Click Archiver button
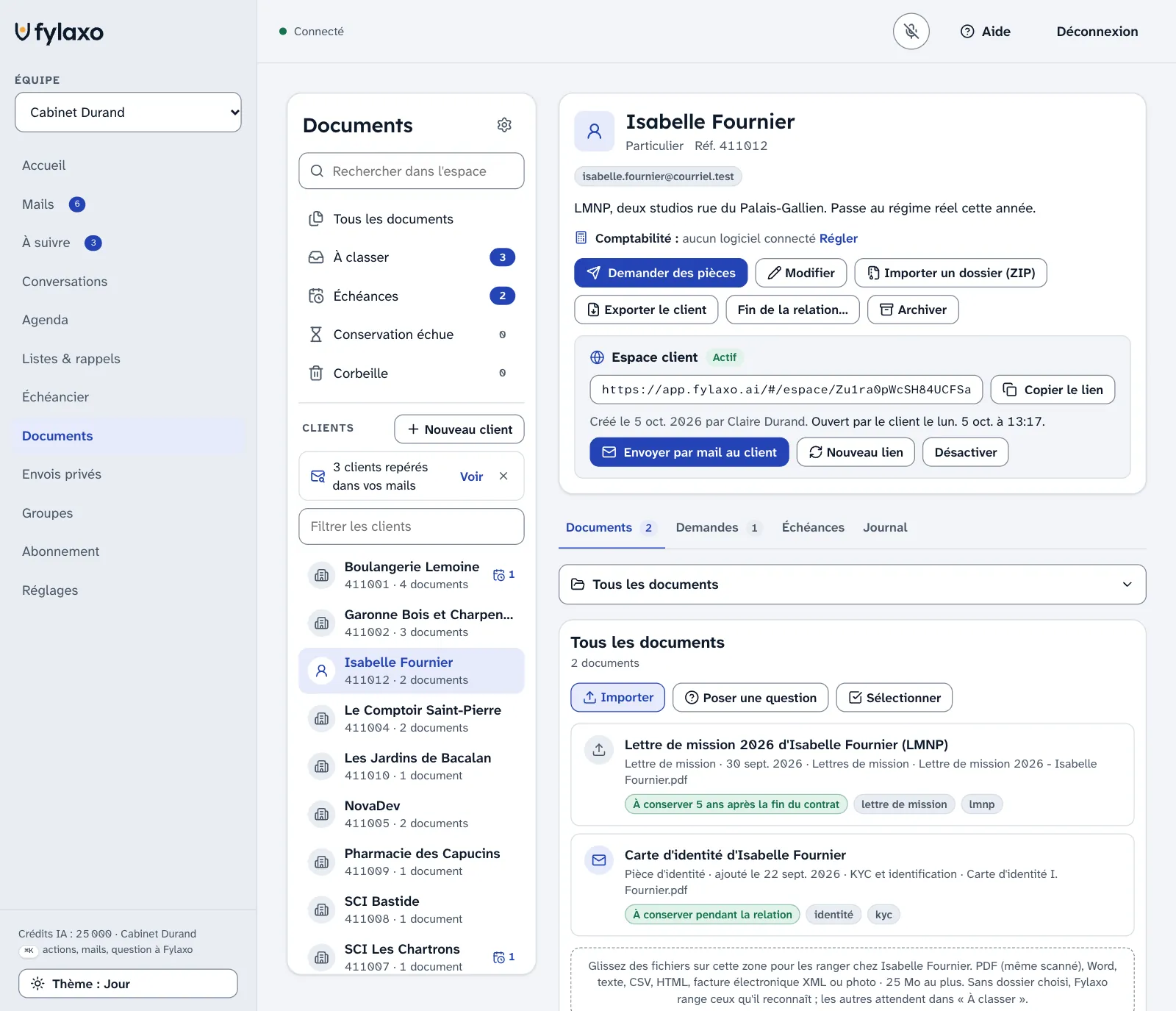Image resolution: width=1176 pixels, height=1011 pixels. (913, 310)
